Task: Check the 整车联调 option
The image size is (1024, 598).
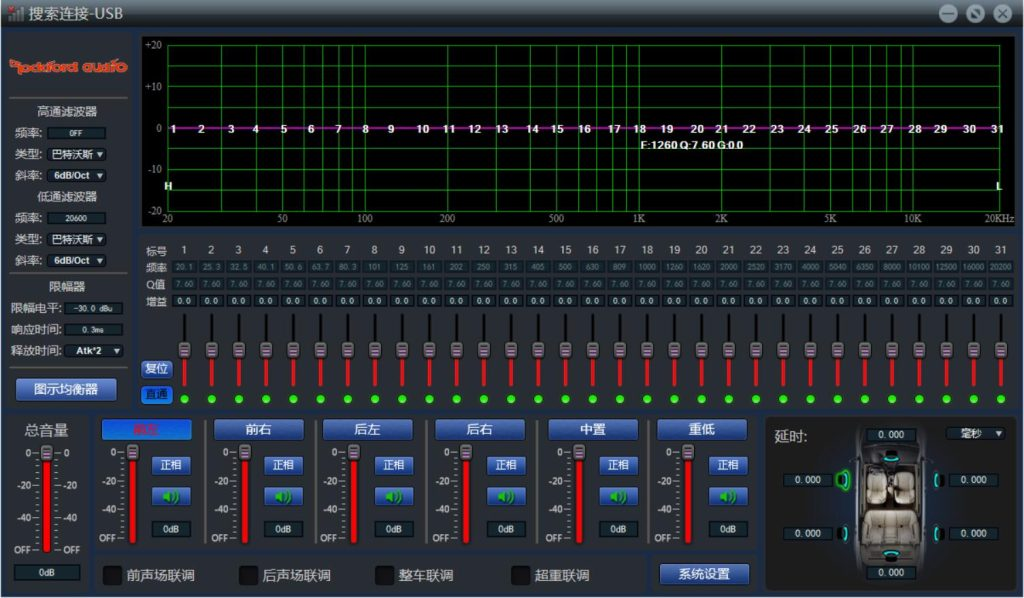Action: click(x=385, y=575)
